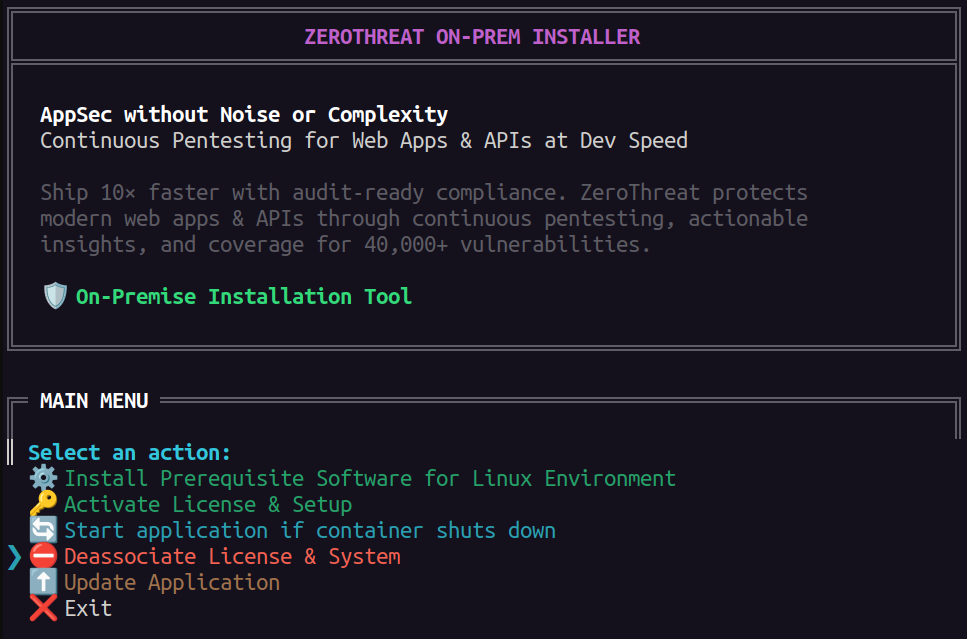Click the On-Premise Installation Tool green text

244,297
